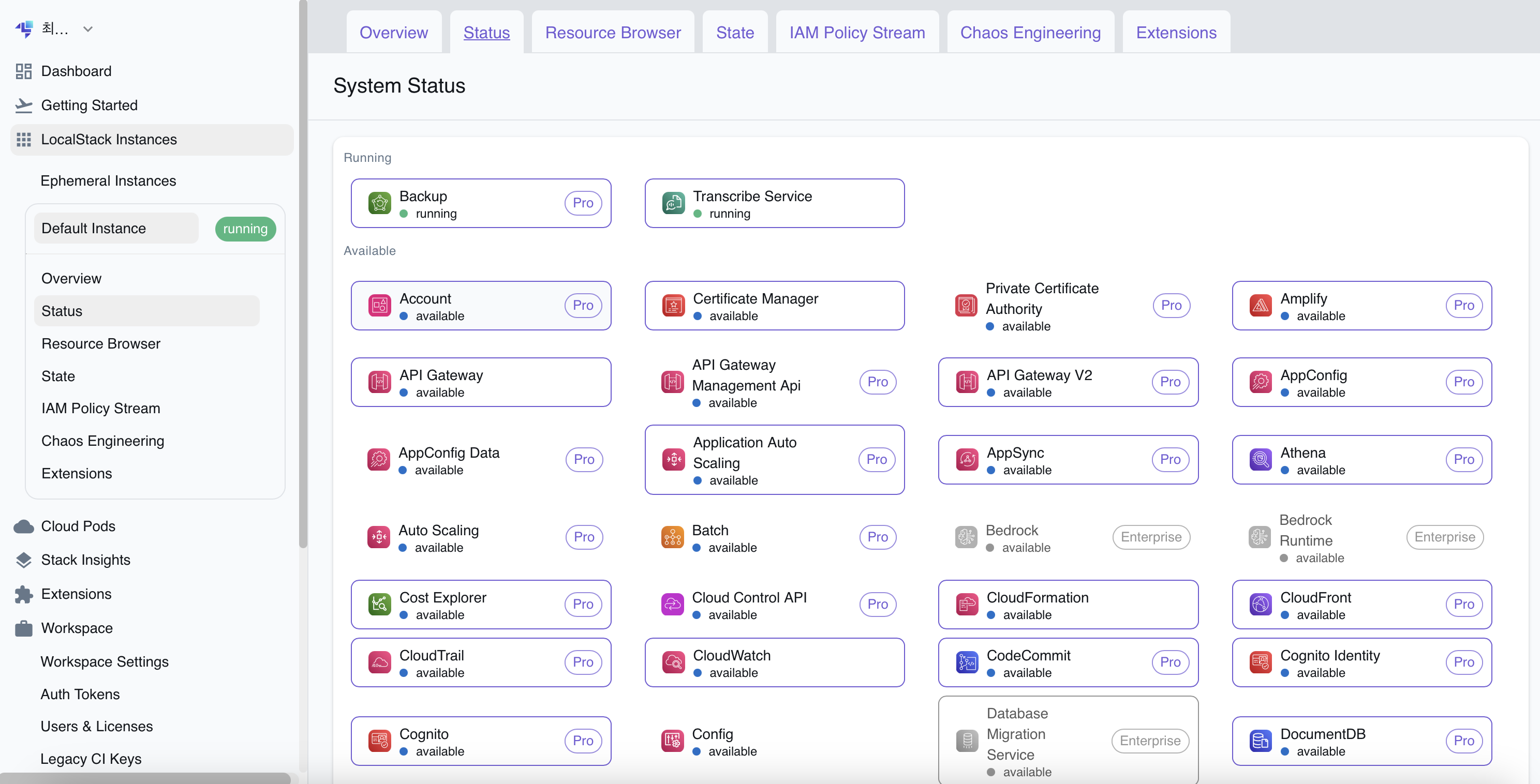
Task: Click the Private Certificate Authority icon
Action: point(966,305)
